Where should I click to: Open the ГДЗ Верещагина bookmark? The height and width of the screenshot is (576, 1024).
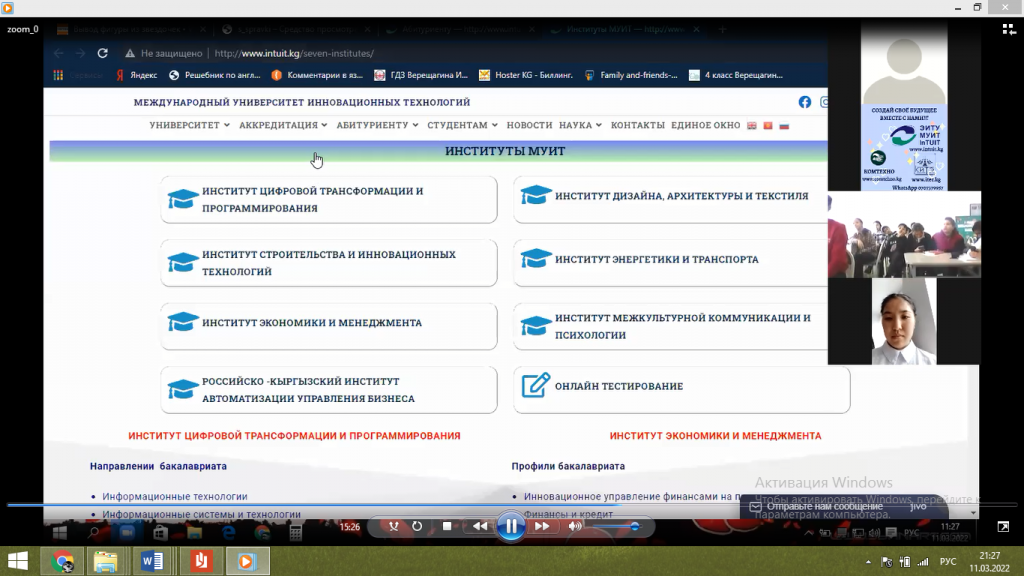421,75
